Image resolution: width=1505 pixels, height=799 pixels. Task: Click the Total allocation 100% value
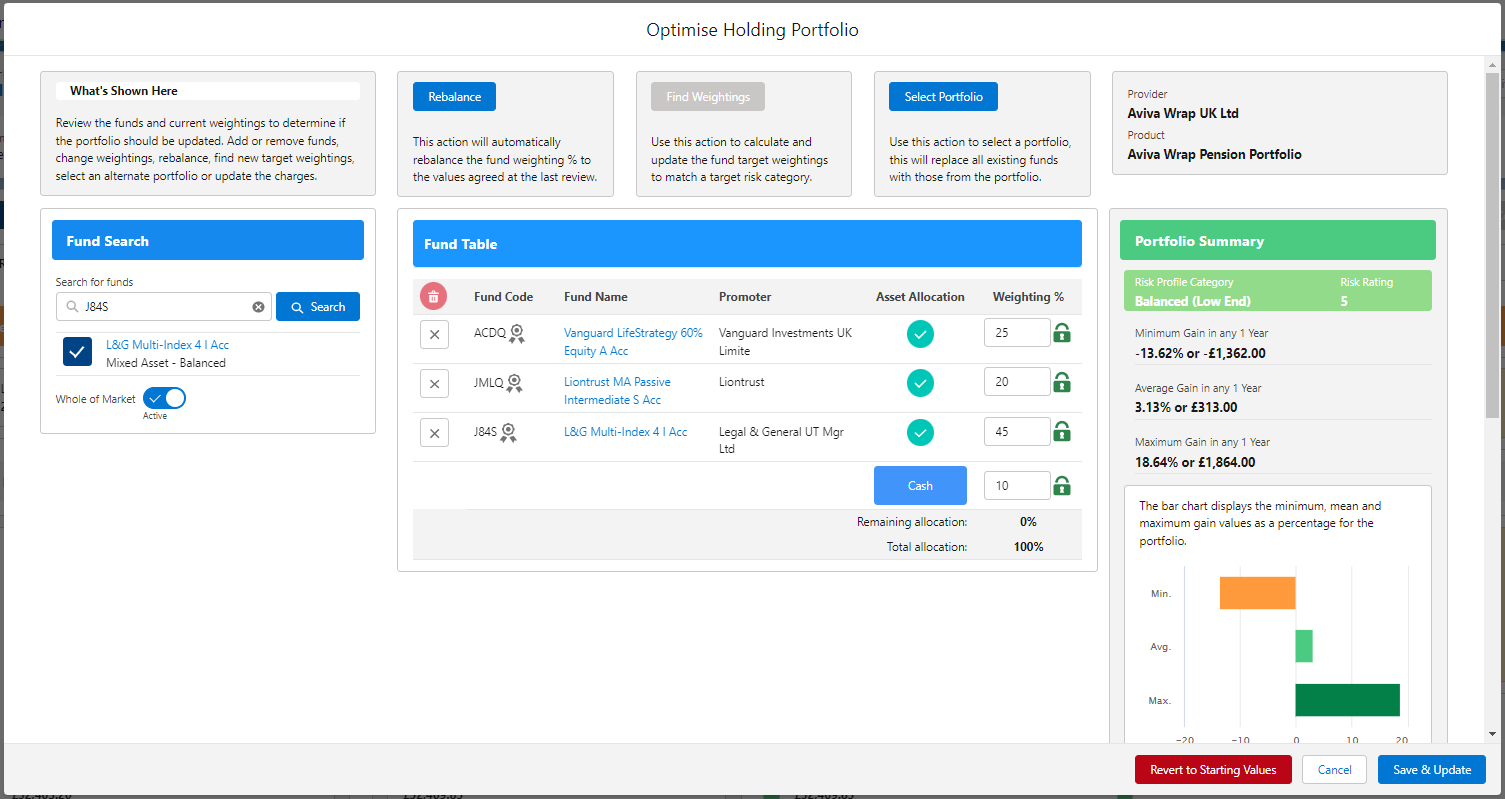[x=1028, y=547]
